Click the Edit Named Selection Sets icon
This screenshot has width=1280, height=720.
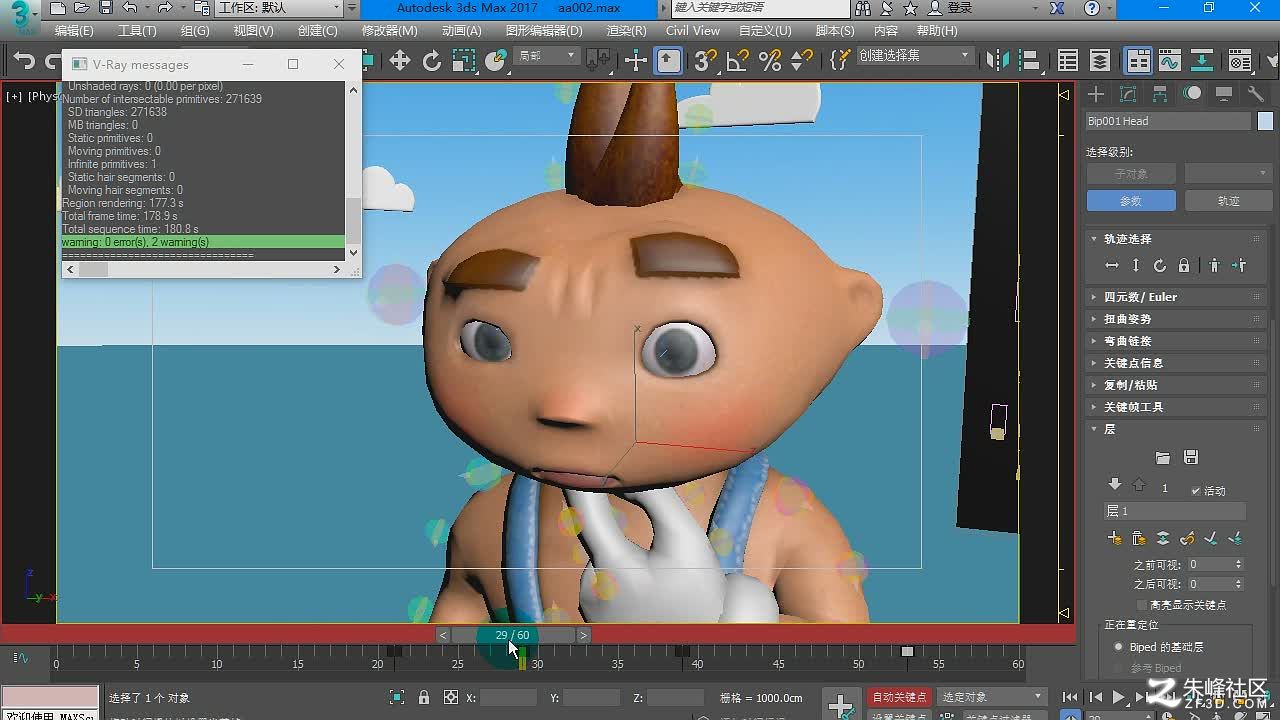click(x=841, y=61)
